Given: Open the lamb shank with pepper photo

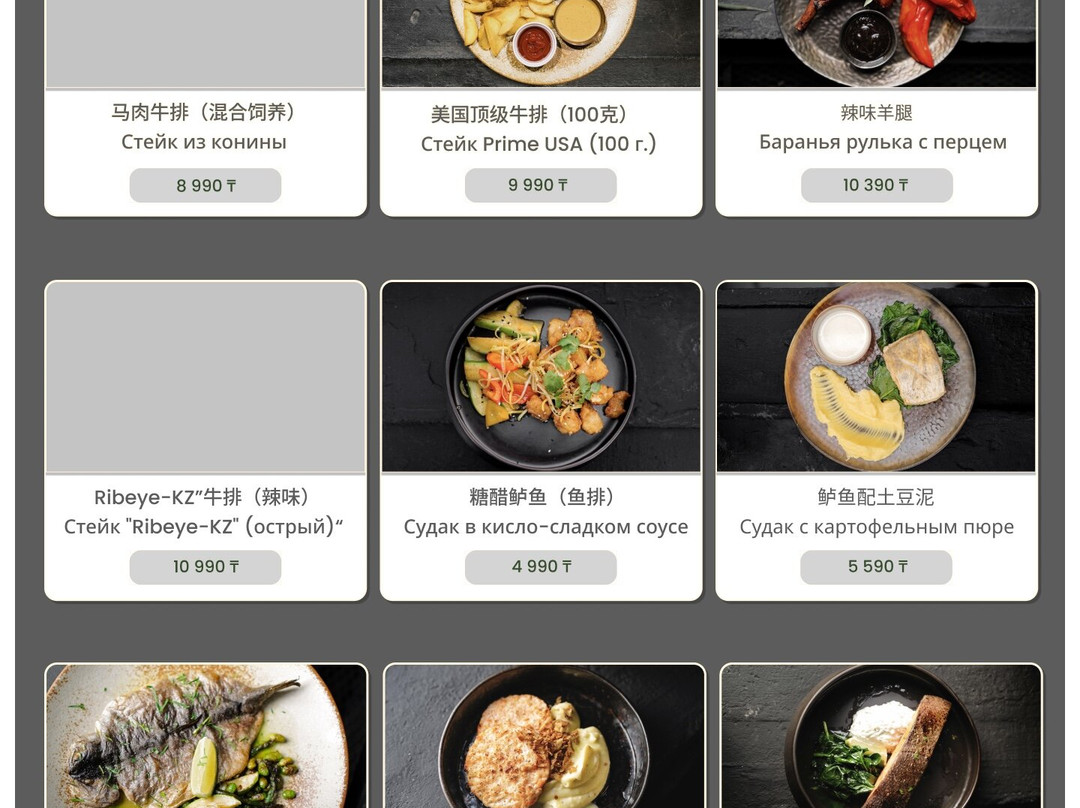Looking at the screenshot, I should [876, 43].
